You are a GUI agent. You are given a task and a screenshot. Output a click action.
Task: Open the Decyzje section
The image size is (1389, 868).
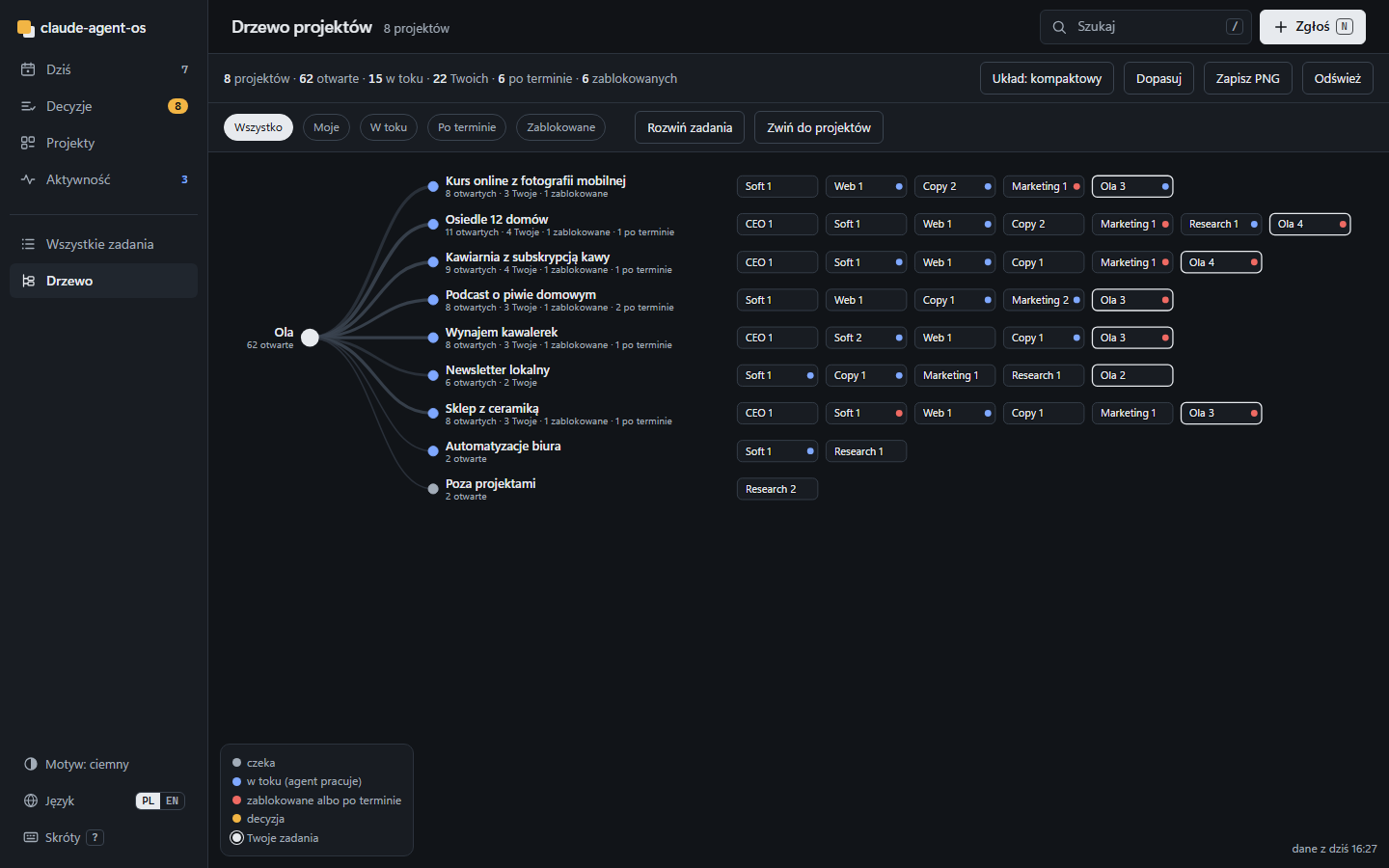(x=103, y=106)
